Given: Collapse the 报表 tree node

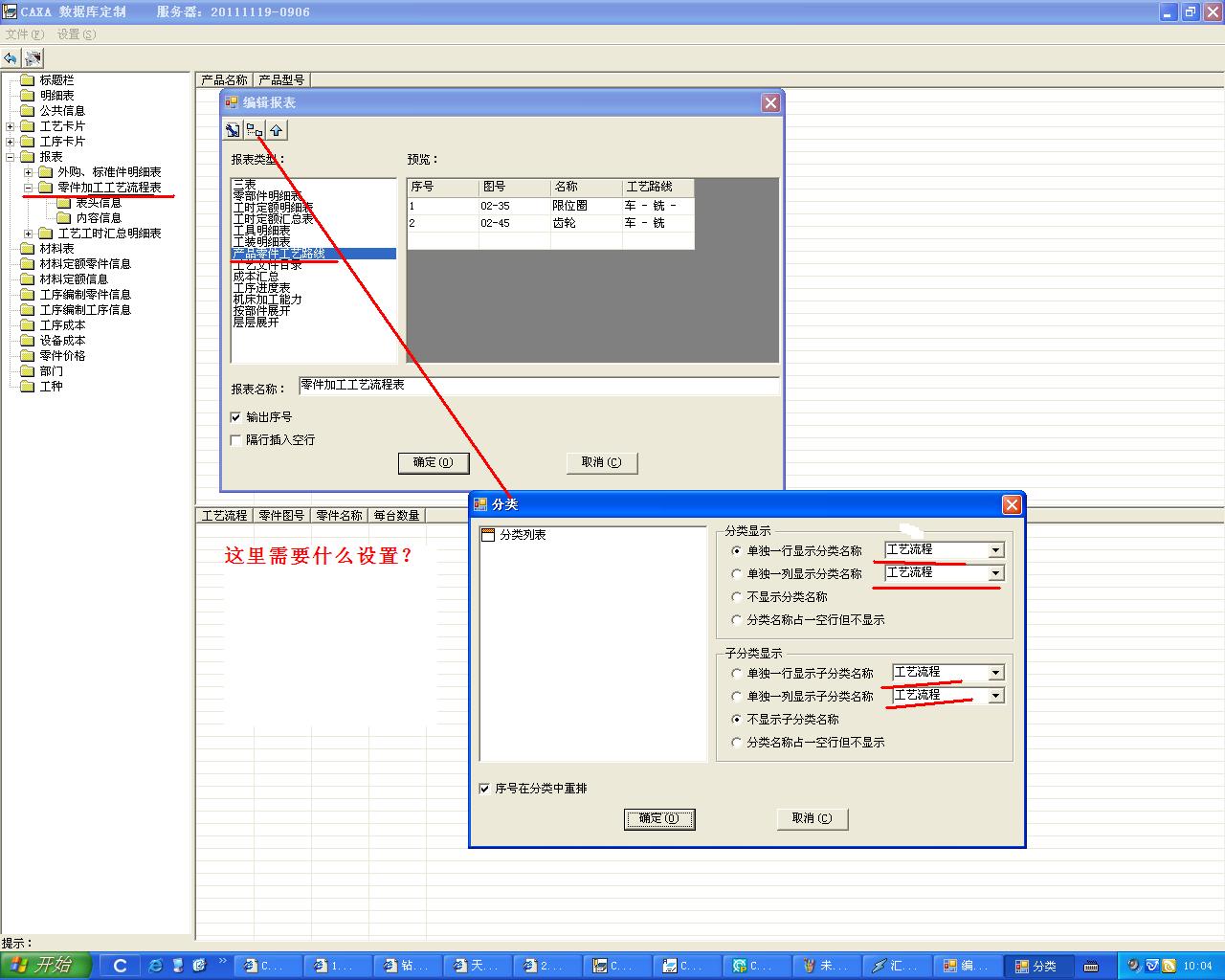Looking at the screenshot, I should pos(11,157).
